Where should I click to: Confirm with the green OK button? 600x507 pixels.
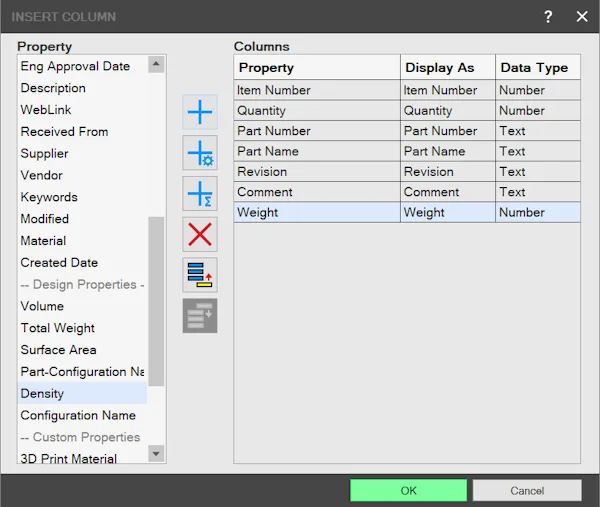click(408, 491)
